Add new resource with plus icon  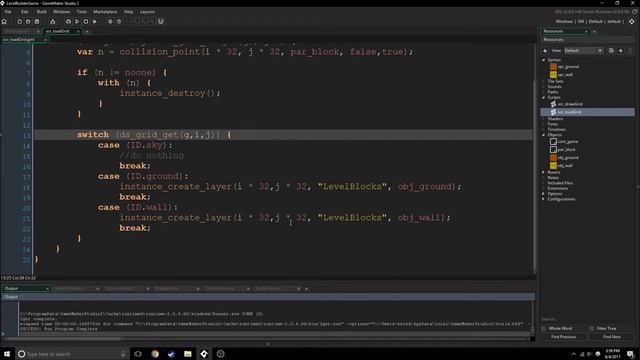pyautogui.click(x=621, y=51)
